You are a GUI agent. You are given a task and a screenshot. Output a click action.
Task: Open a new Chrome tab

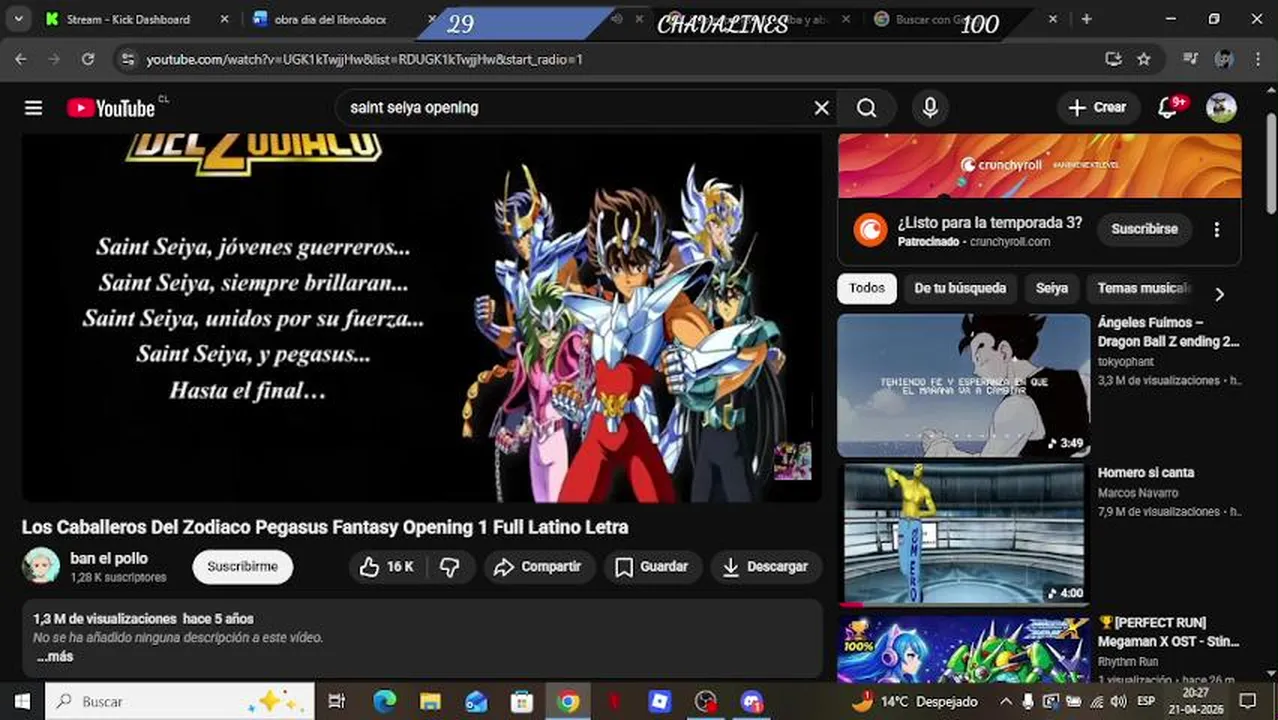1086,19
